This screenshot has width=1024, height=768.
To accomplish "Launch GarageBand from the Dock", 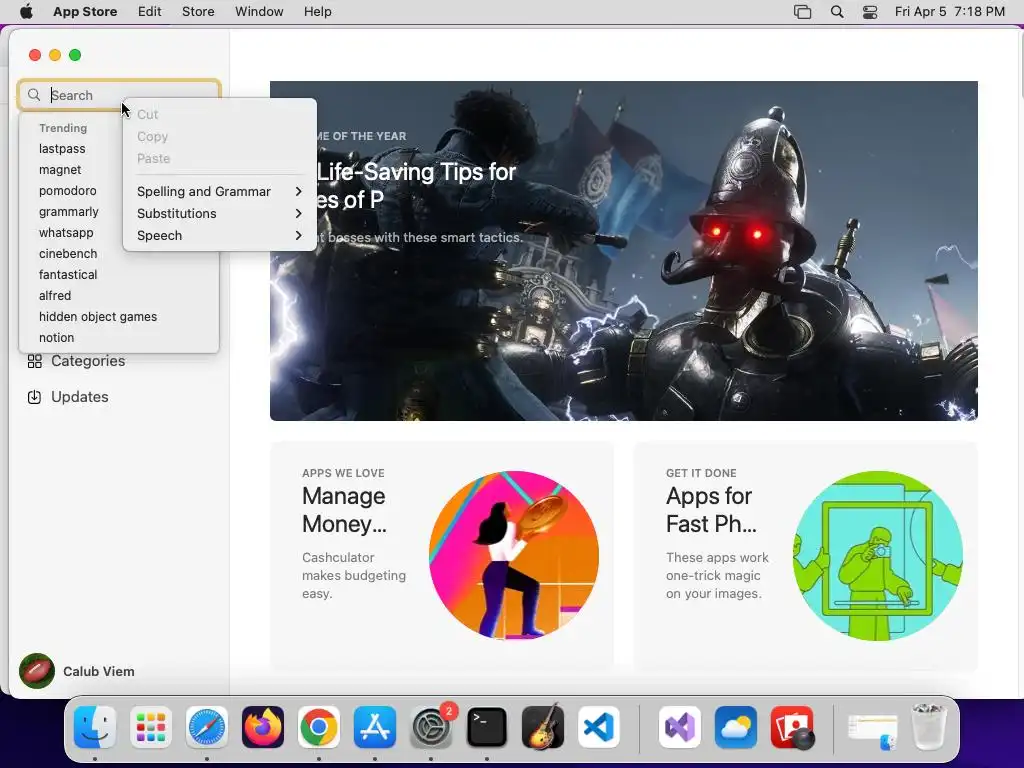I will tap(543, 727).
